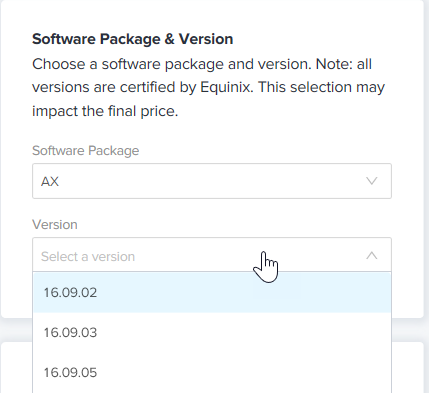Click the Software Package dropdown chevron arrow
Screen dimensions: 429x393
pyautogui.click(x=372, y=181)
